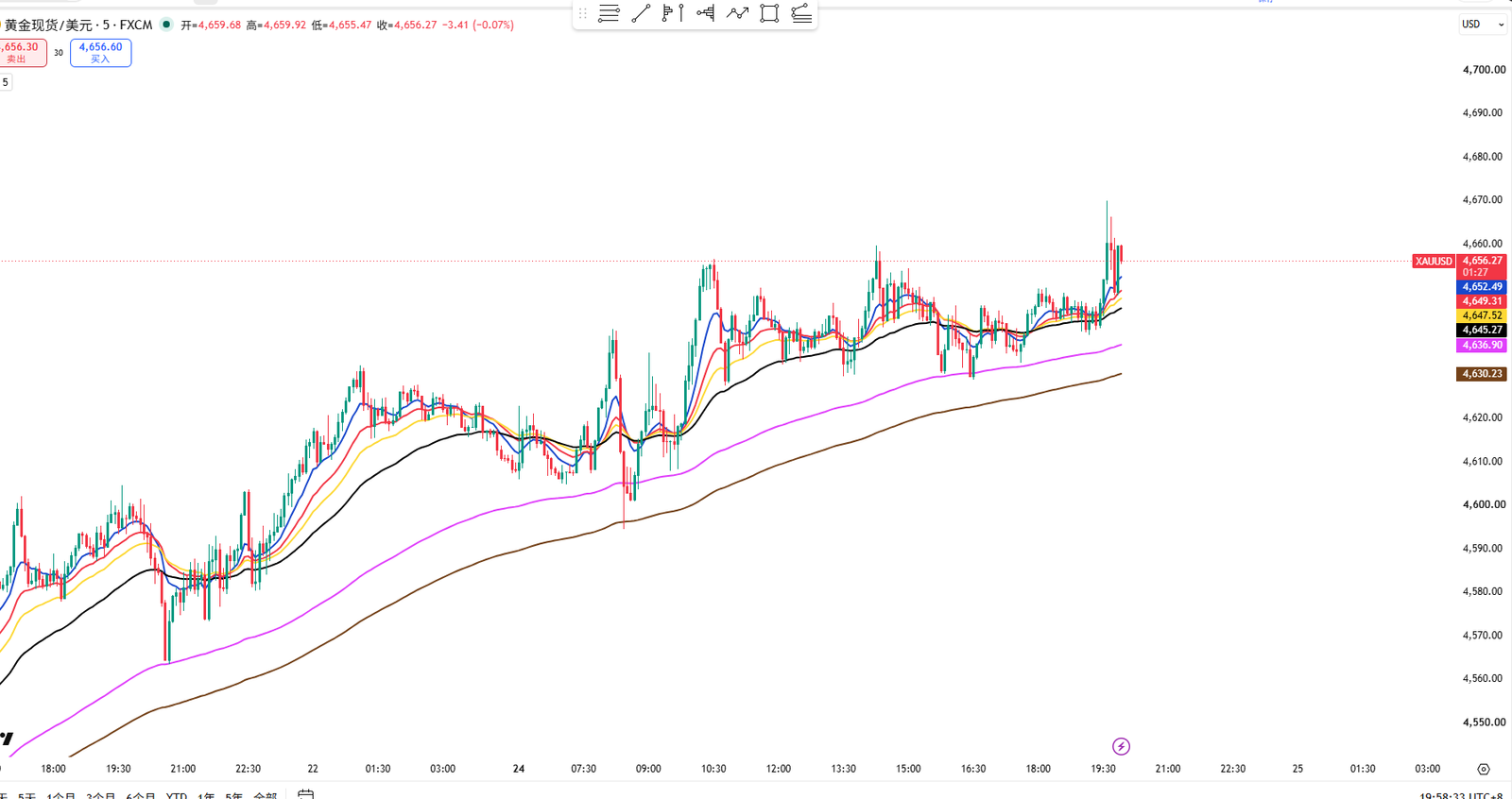Click the high value 高=4,659.92
This screenshot has height=799, width=1512.
pos(276,25)
